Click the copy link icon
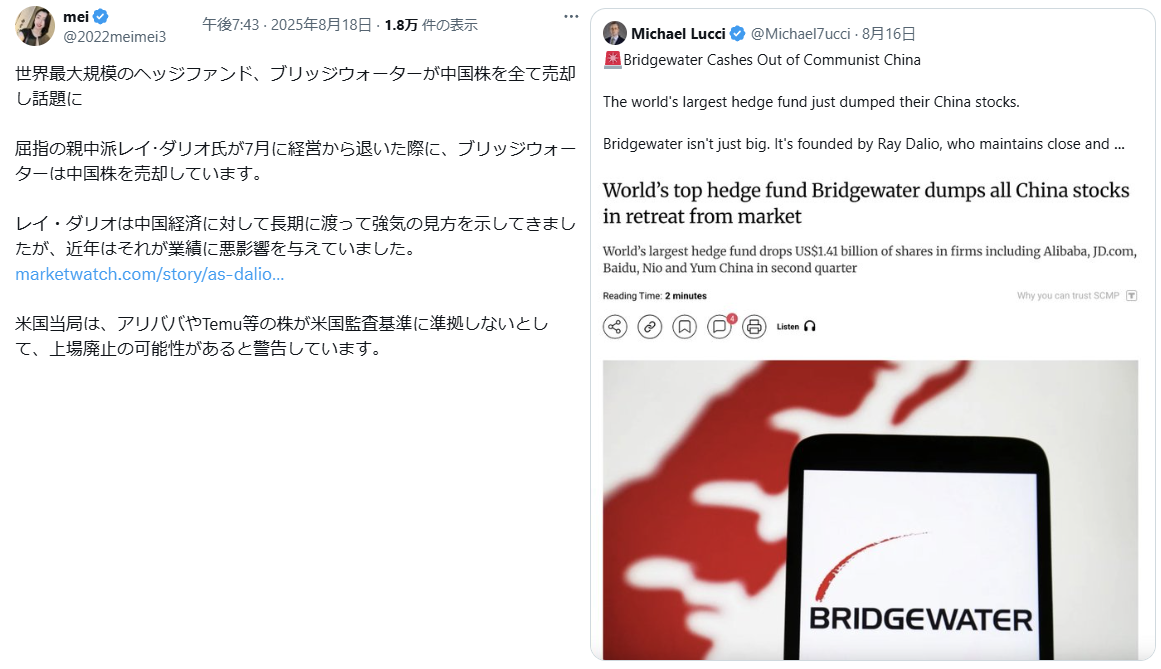Screen dimensions: 1161x669 coord(649,326)
